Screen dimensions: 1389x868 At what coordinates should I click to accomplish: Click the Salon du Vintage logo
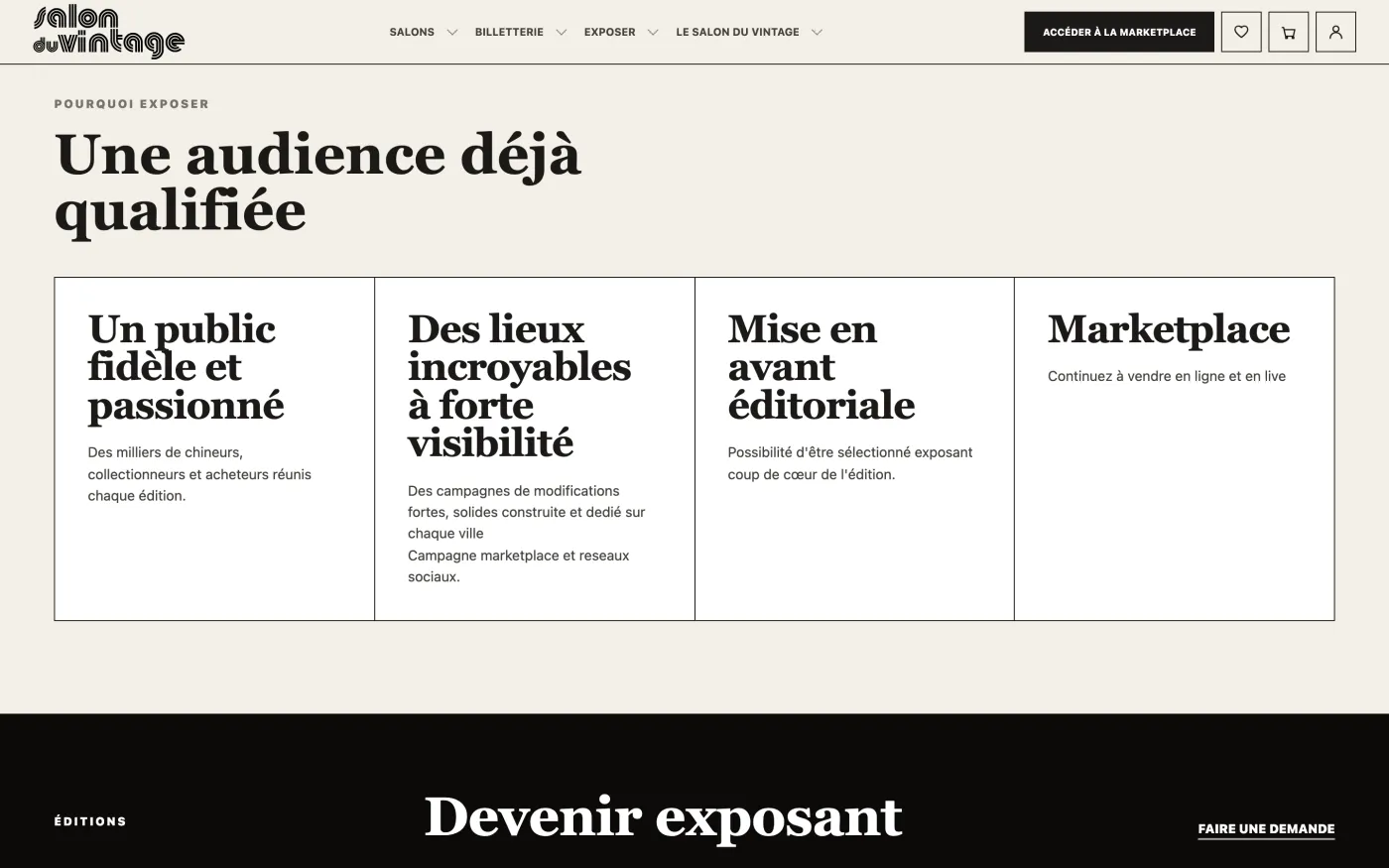click(x=109, y=32)
